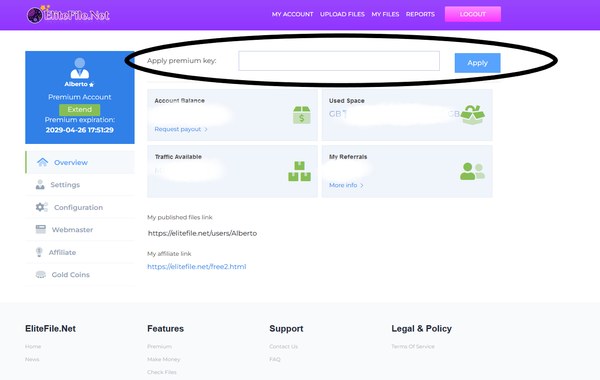
Task: Click the user avatar icon above Alberto
Action: (x=80, y=68)
